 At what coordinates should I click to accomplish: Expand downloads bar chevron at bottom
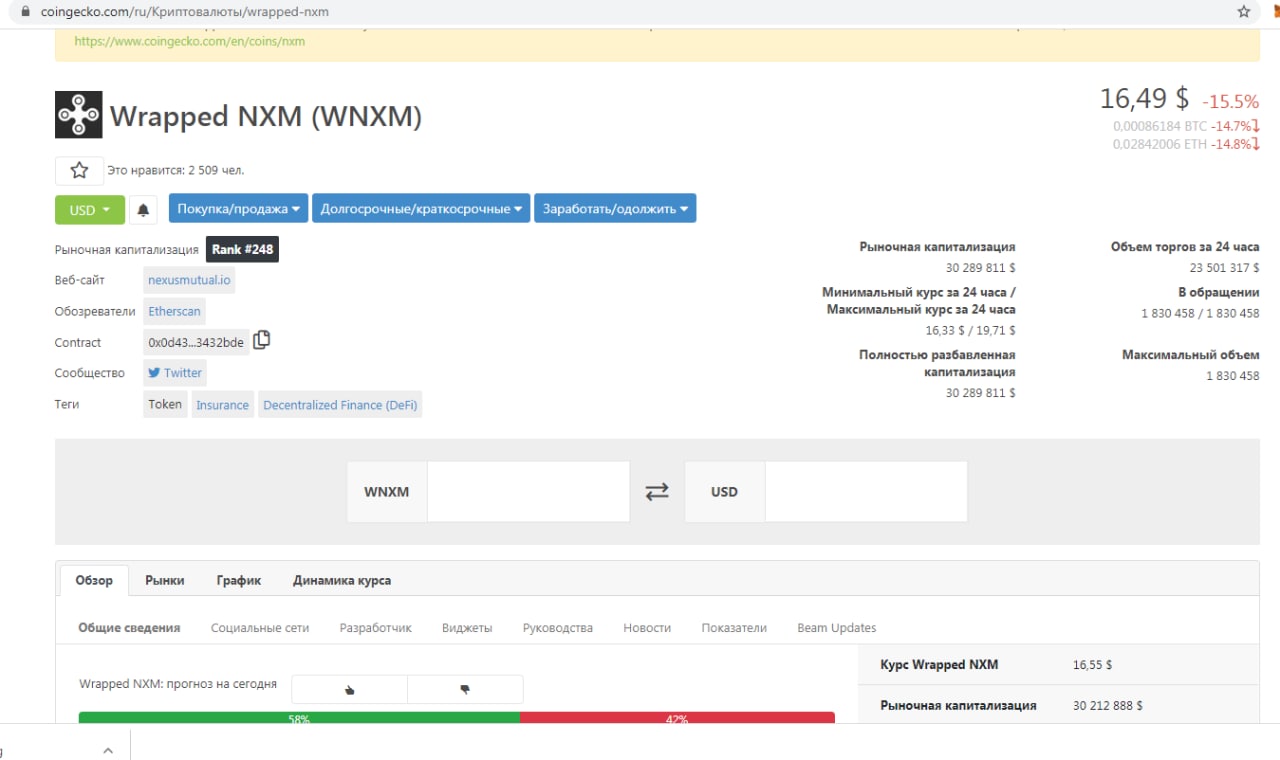click(108, 750)
